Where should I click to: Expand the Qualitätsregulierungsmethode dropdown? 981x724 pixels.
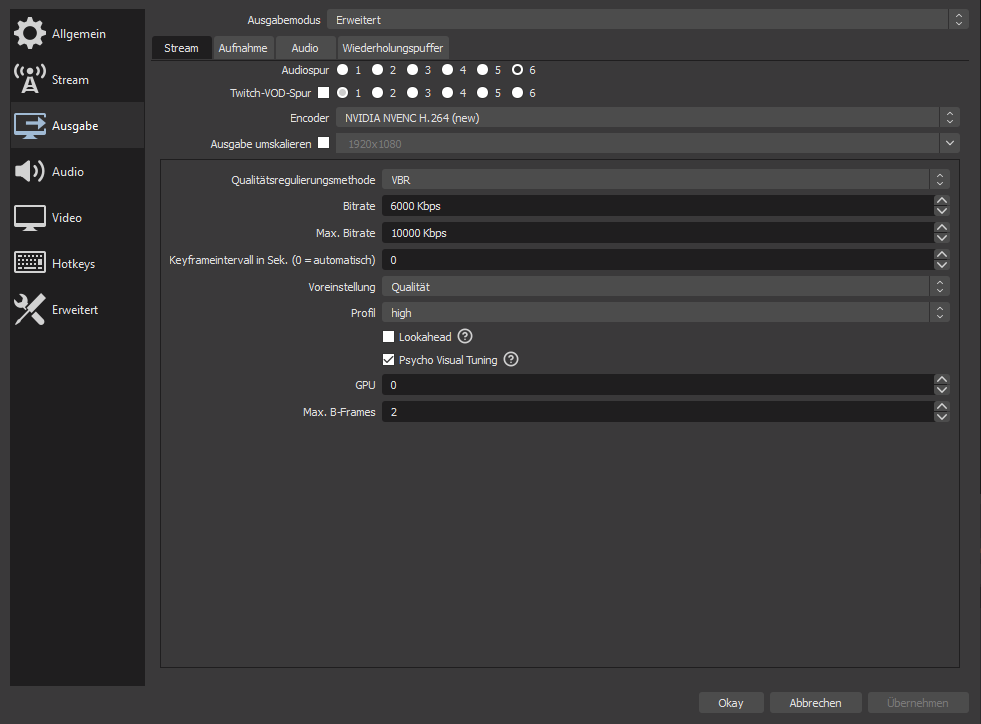[665, 179]
